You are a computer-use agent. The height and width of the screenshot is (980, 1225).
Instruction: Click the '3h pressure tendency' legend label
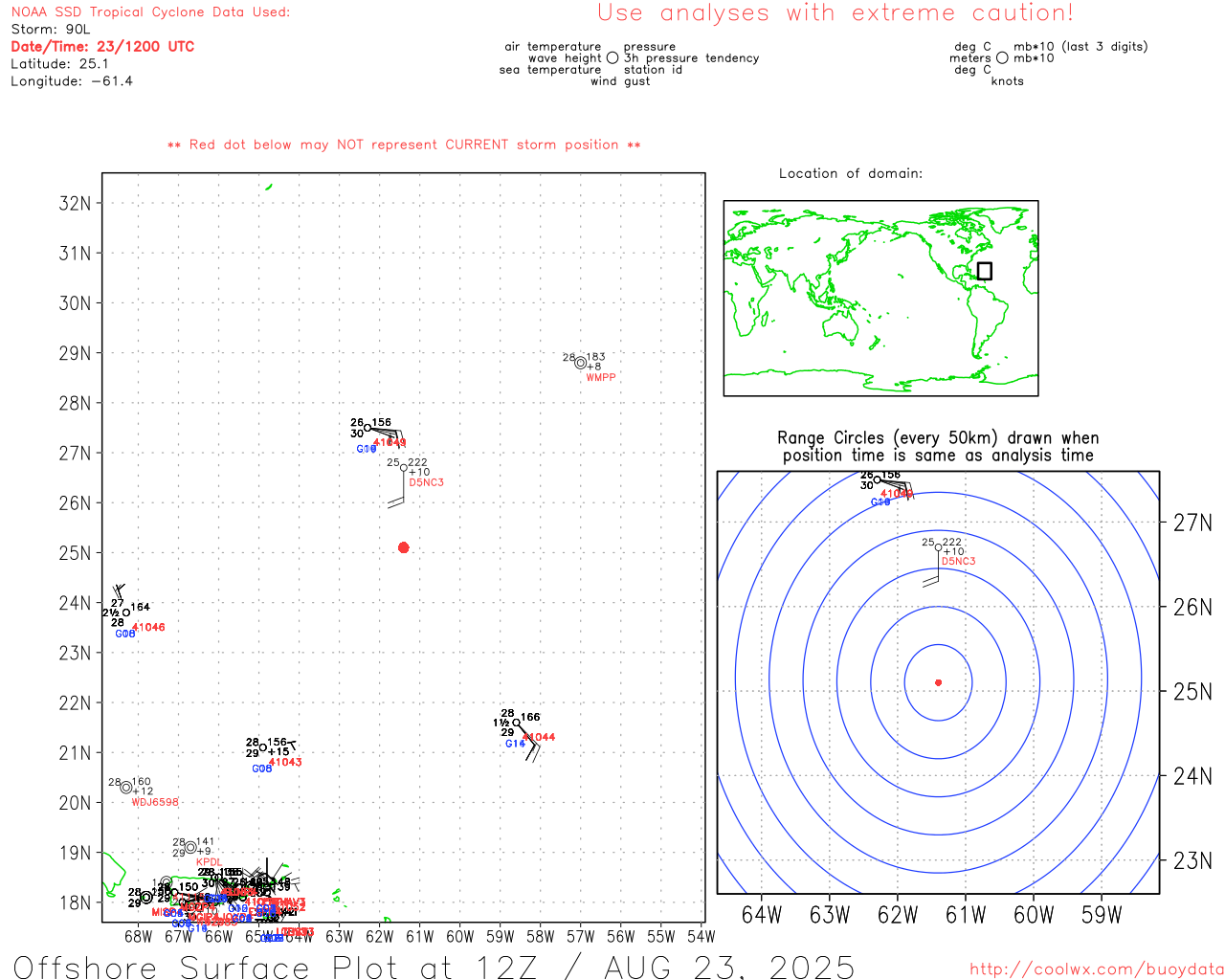(x=692, y=58)
